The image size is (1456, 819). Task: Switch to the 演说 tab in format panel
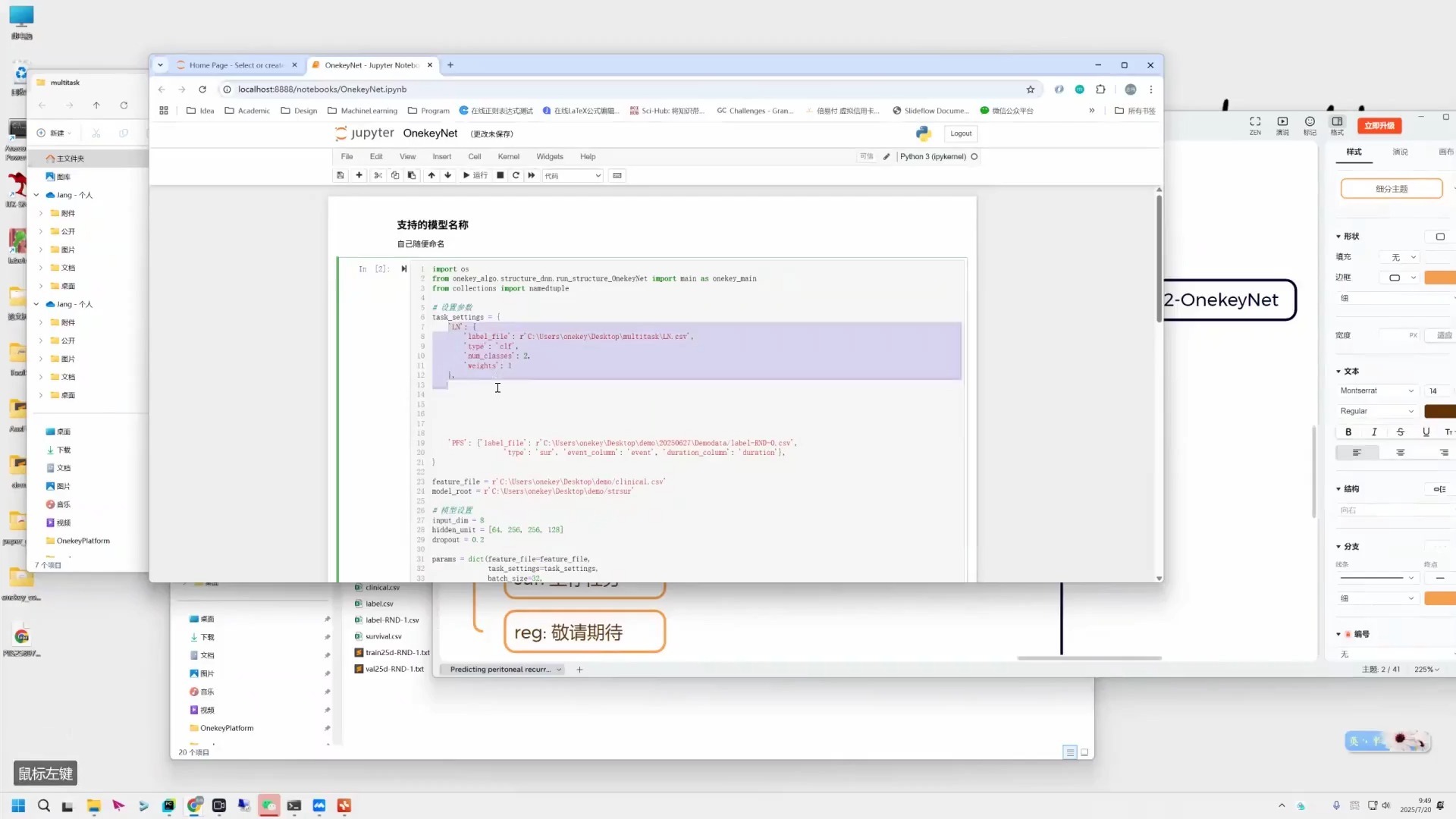1400,152
